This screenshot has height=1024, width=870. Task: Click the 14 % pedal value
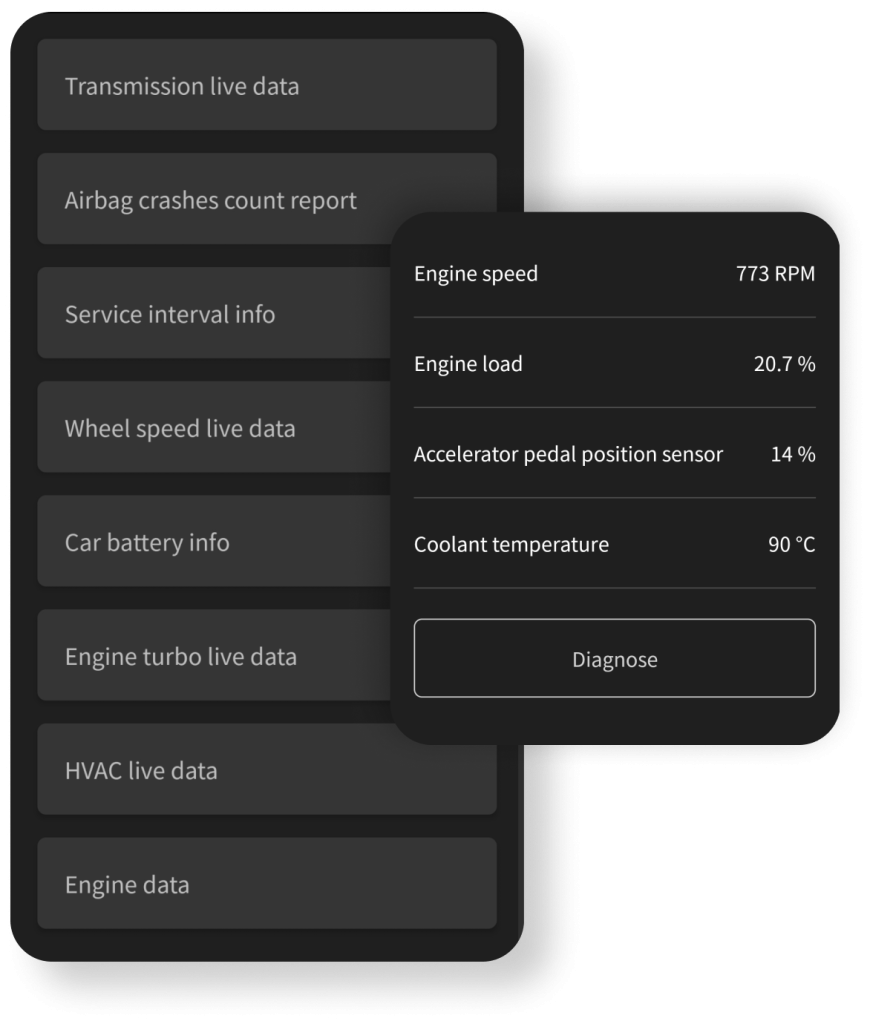coord(793,454)
